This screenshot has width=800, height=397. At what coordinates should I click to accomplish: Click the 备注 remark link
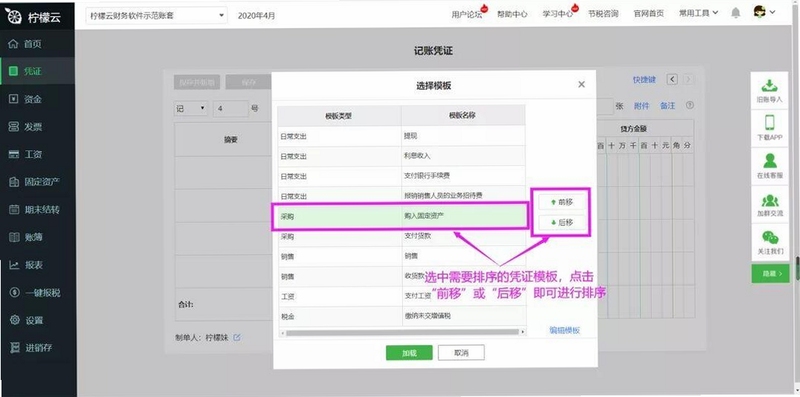[667, 106]
